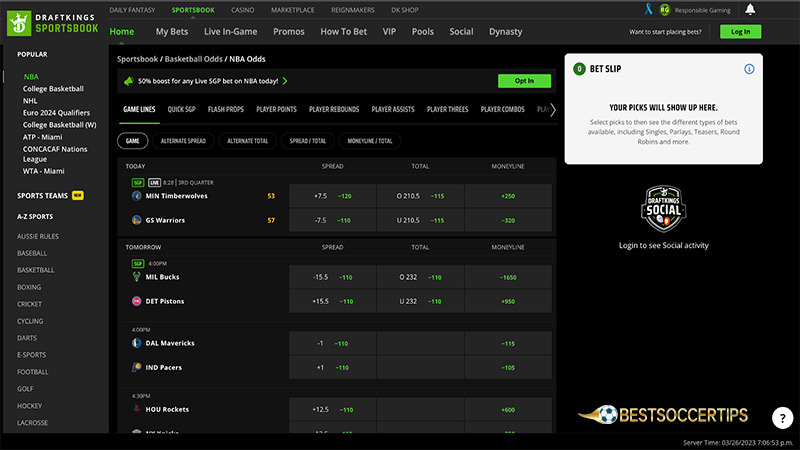This screenshot has width=800, height=450.
Task: Open Hockey in A-Z Sports
Action: click(30, 406)
